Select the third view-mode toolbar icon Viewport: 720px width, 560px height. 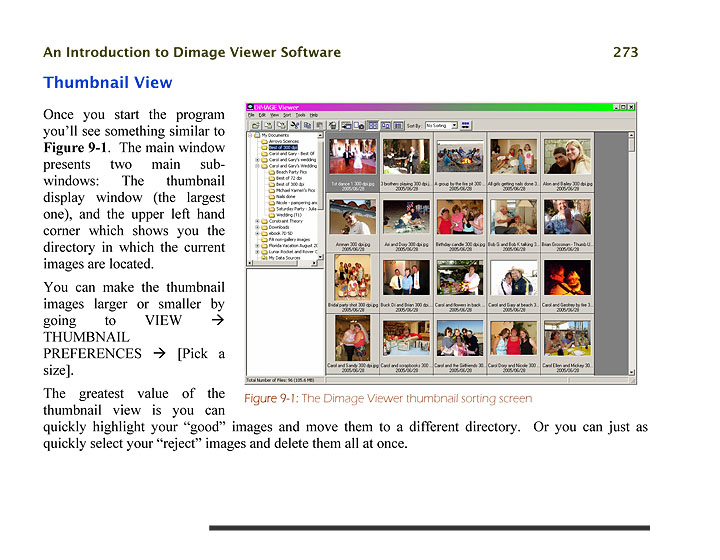click(398, 125)
